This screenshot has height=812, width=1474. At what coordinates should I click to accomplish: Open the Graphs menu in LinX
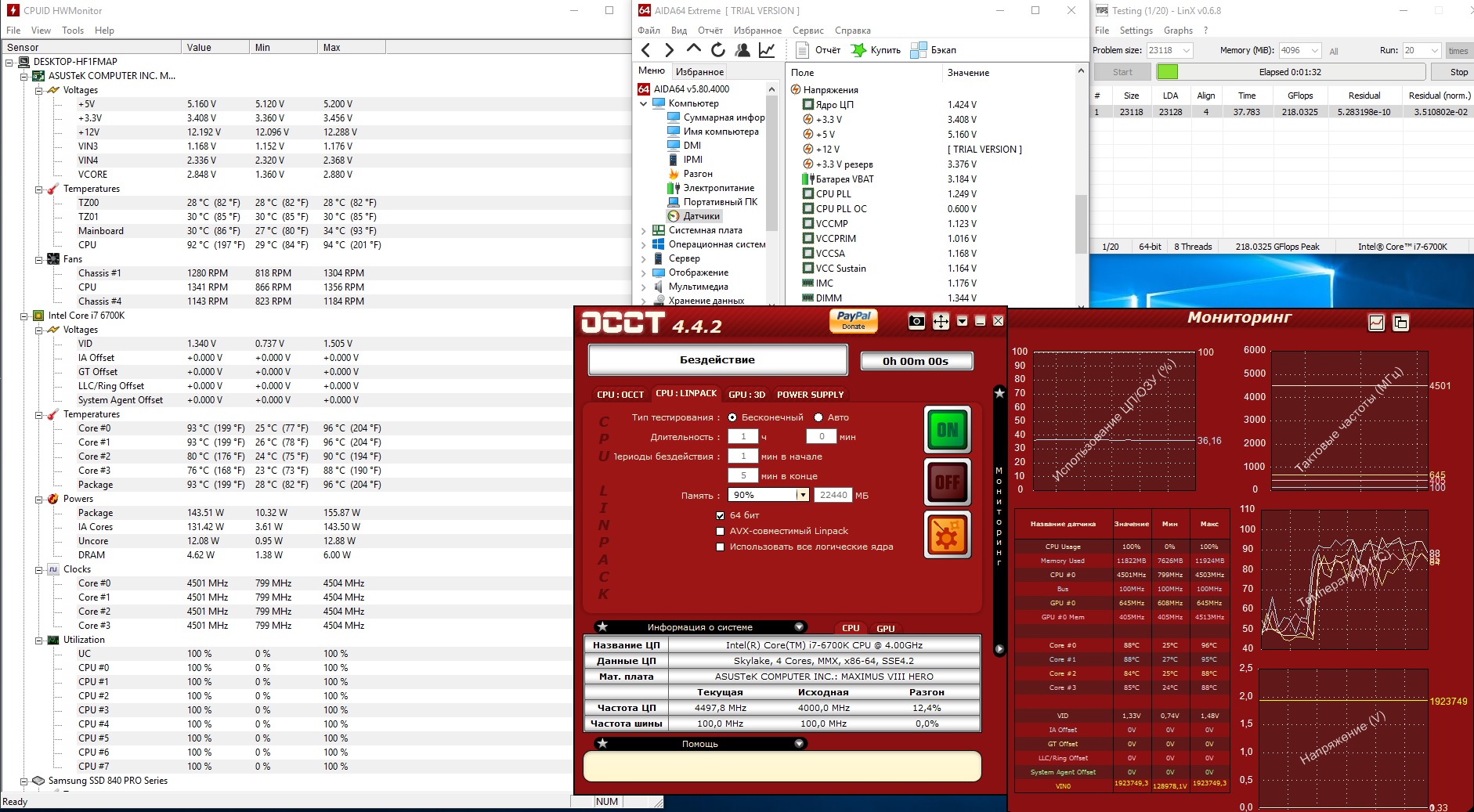tap(1178, 31)
